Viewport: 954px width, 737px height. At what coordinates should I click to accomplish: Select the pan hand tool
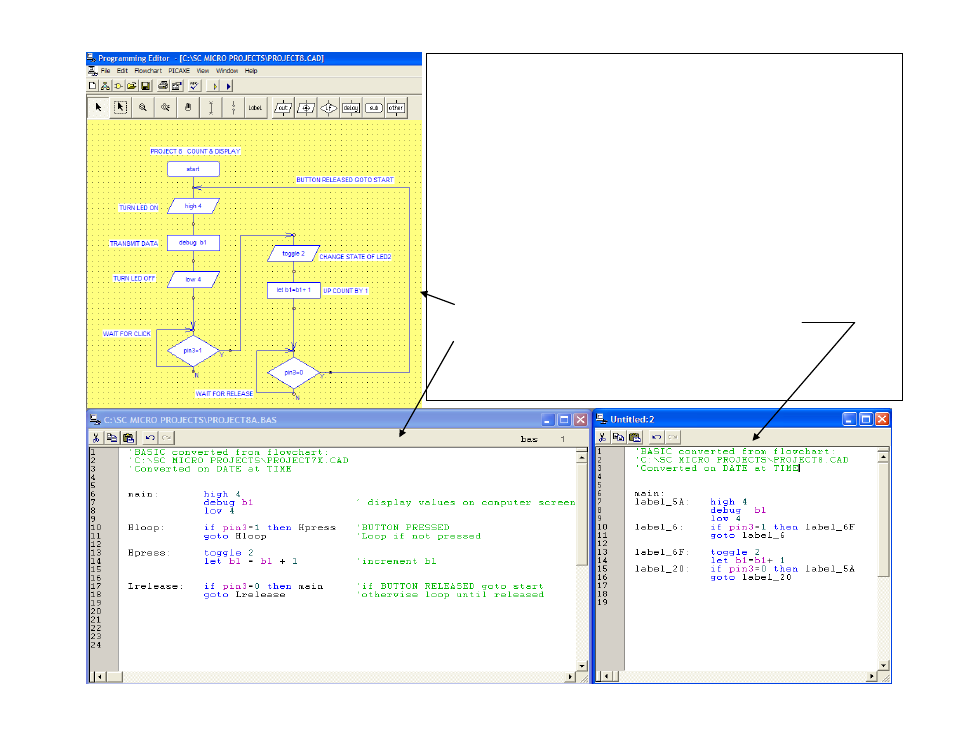pyautogui.click(x=188, y=108)
